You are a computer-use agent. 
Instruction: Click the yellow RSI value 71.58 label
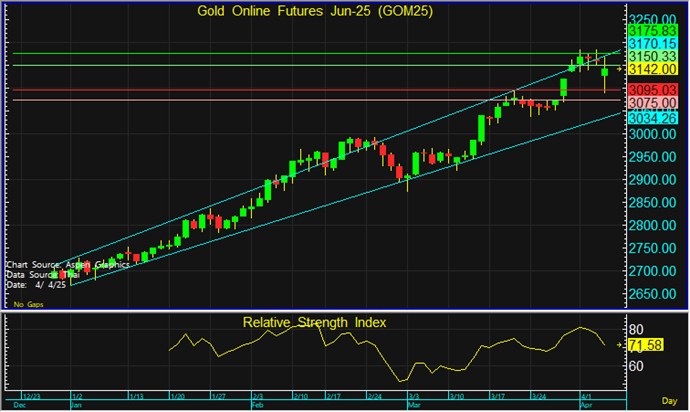(646, 345)
